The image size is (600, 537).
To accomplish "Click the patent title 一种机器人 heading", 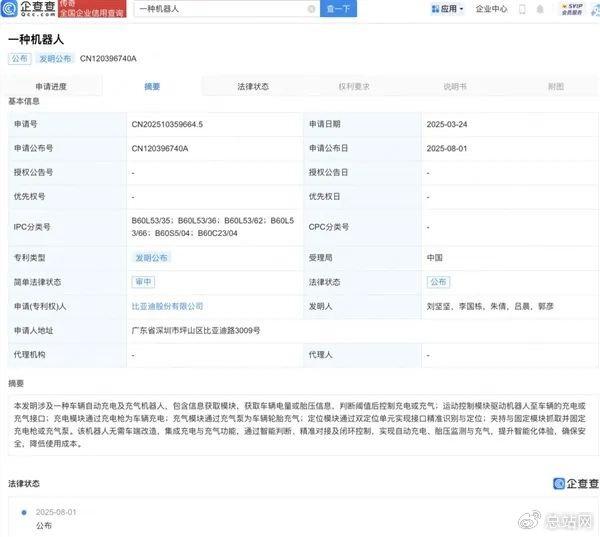I will tap(36, 39).
